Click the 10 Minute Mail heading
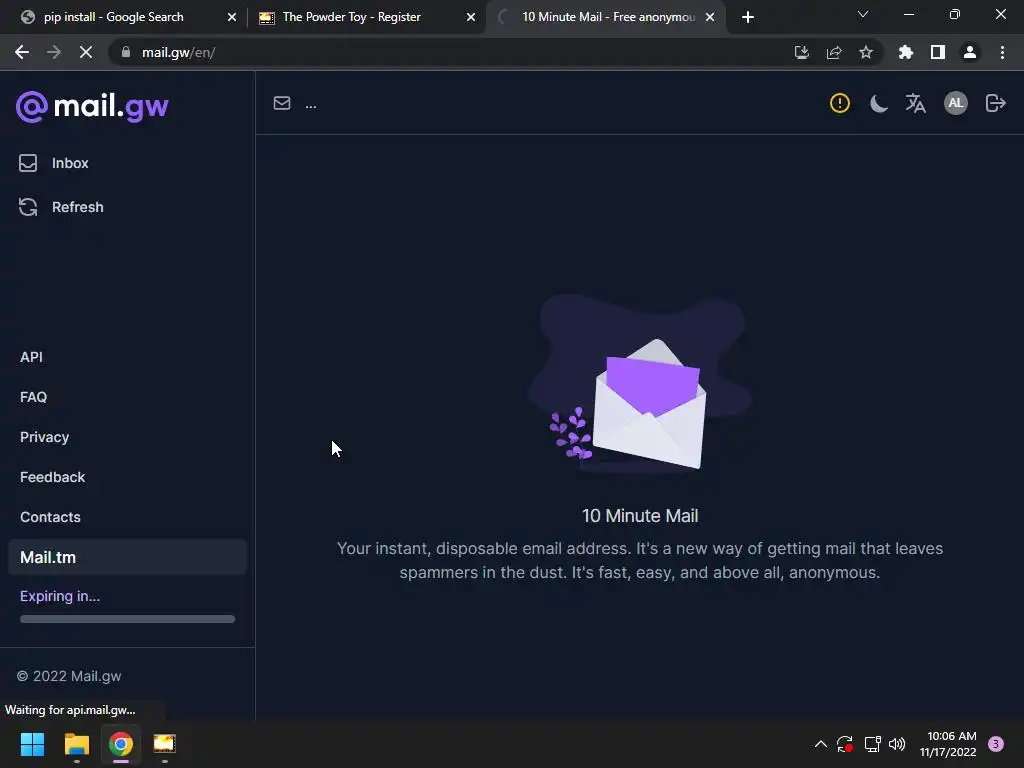 (x=640, y=516)
